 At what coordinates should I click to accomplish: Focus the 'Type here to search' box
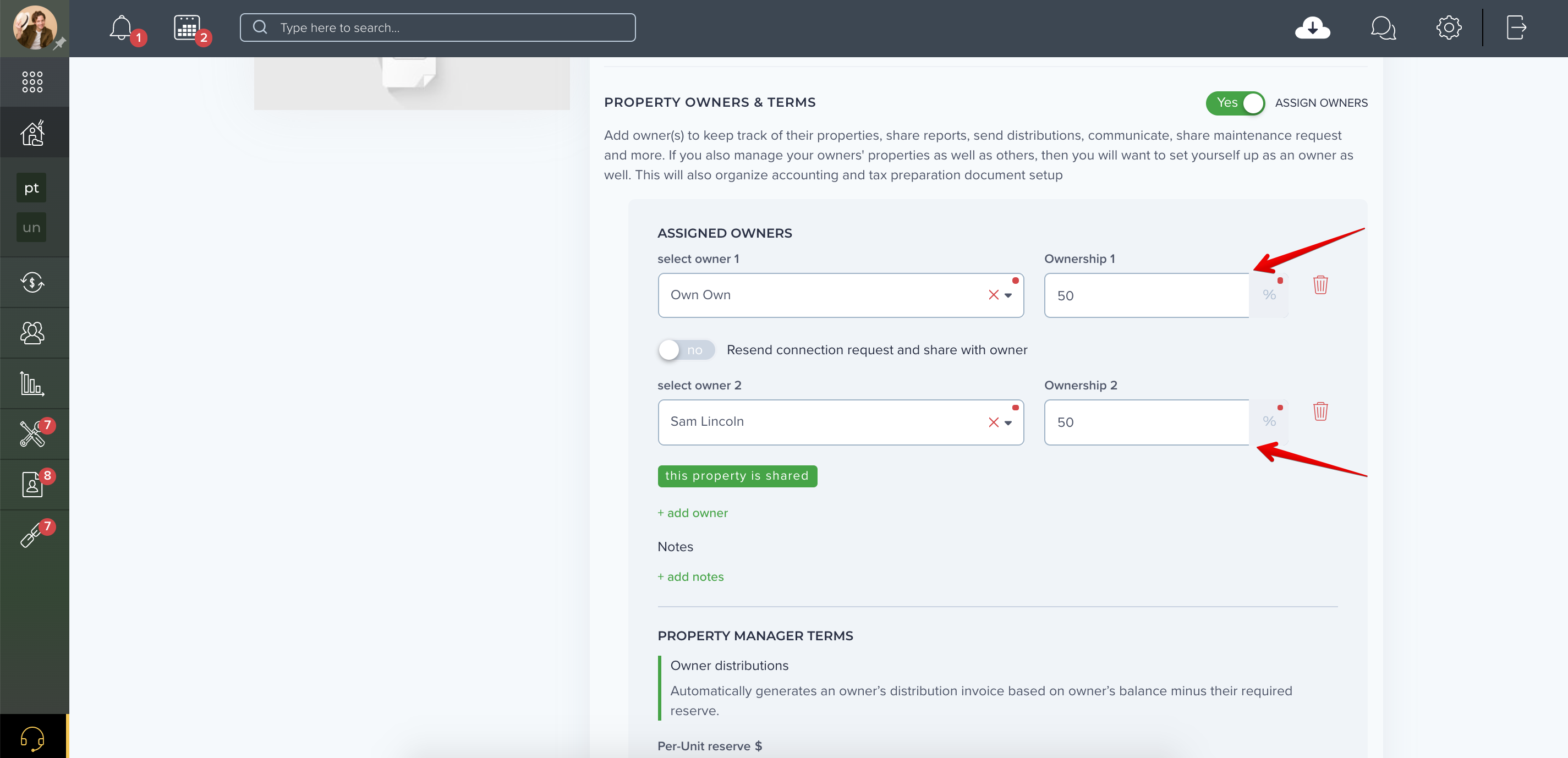pos(437,28)
